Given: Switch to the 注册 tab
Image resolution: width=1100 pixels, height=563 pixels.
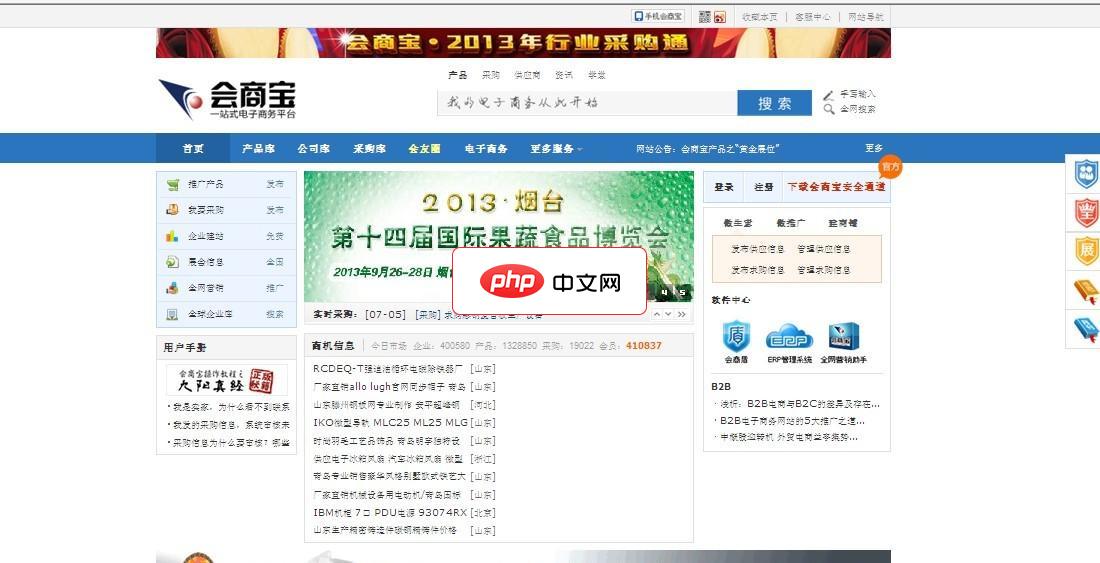Looking at the screenshot, I should pos(764,187).
